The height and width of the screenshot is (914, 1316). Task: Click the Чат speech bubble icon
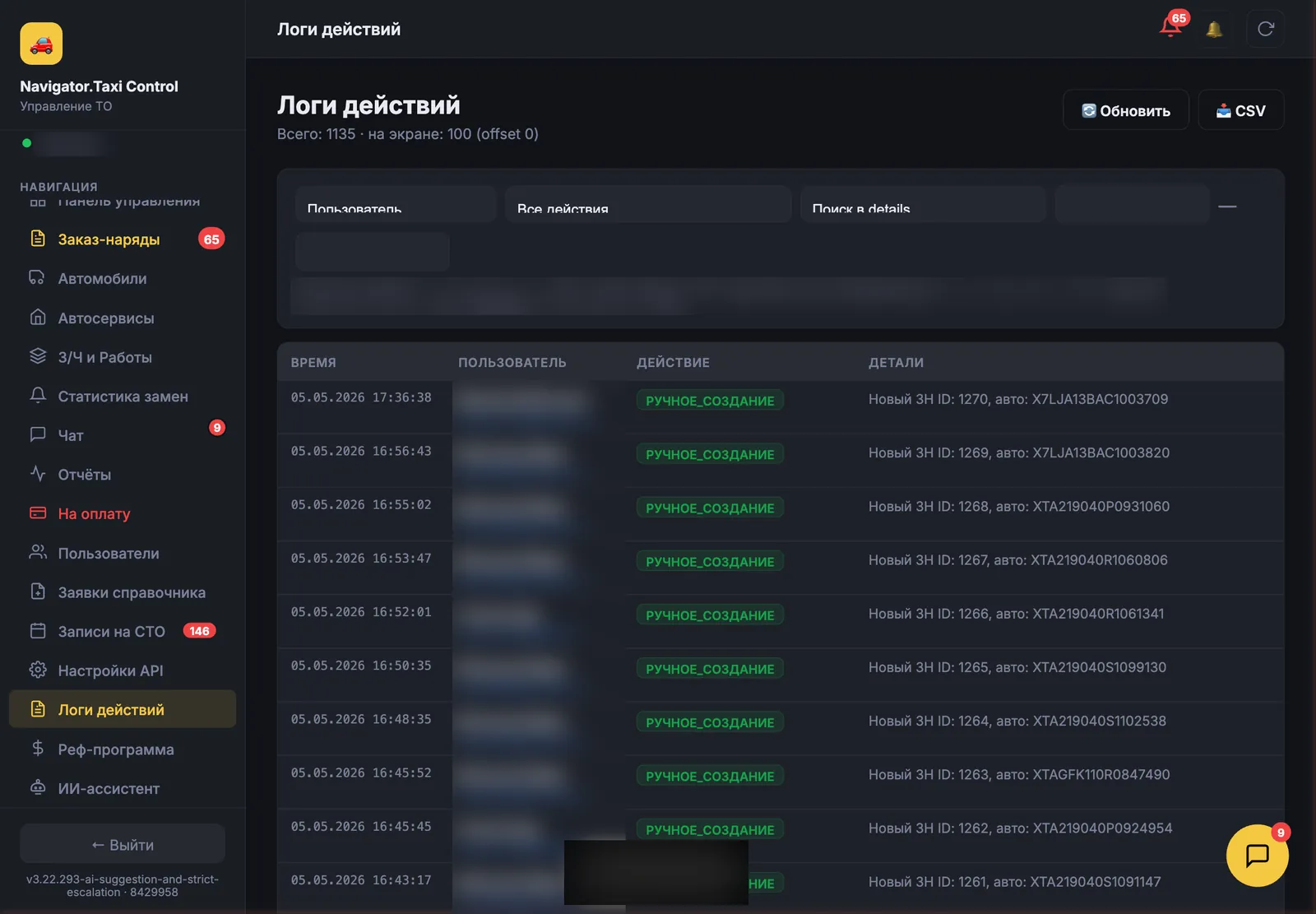click(38, 434)
